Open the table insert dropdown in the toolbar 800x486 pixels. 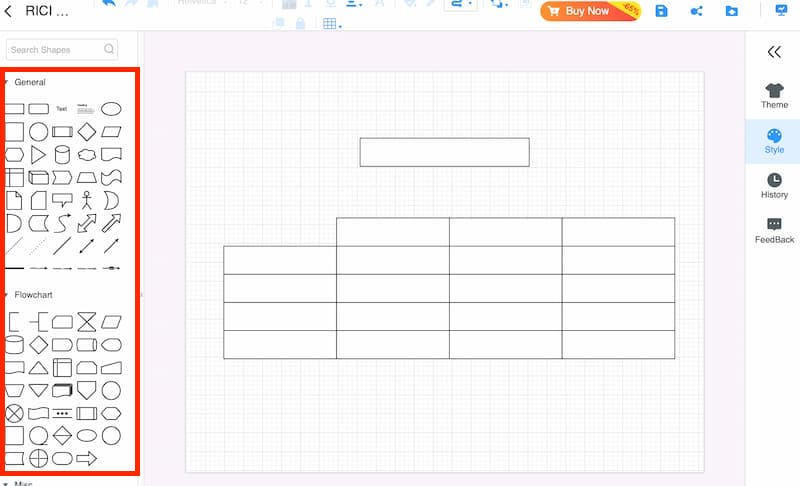(332, 23)
